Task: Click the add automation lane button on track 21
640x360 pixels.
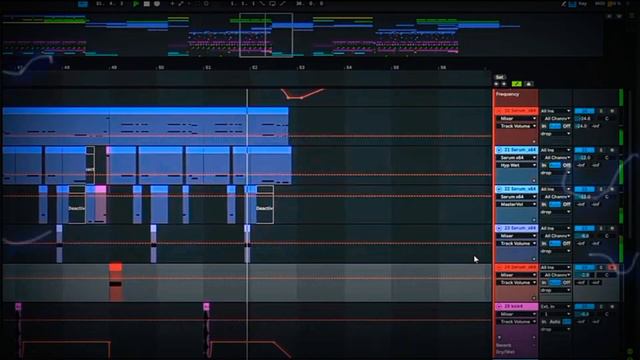Action: click(x=534, y=180)
